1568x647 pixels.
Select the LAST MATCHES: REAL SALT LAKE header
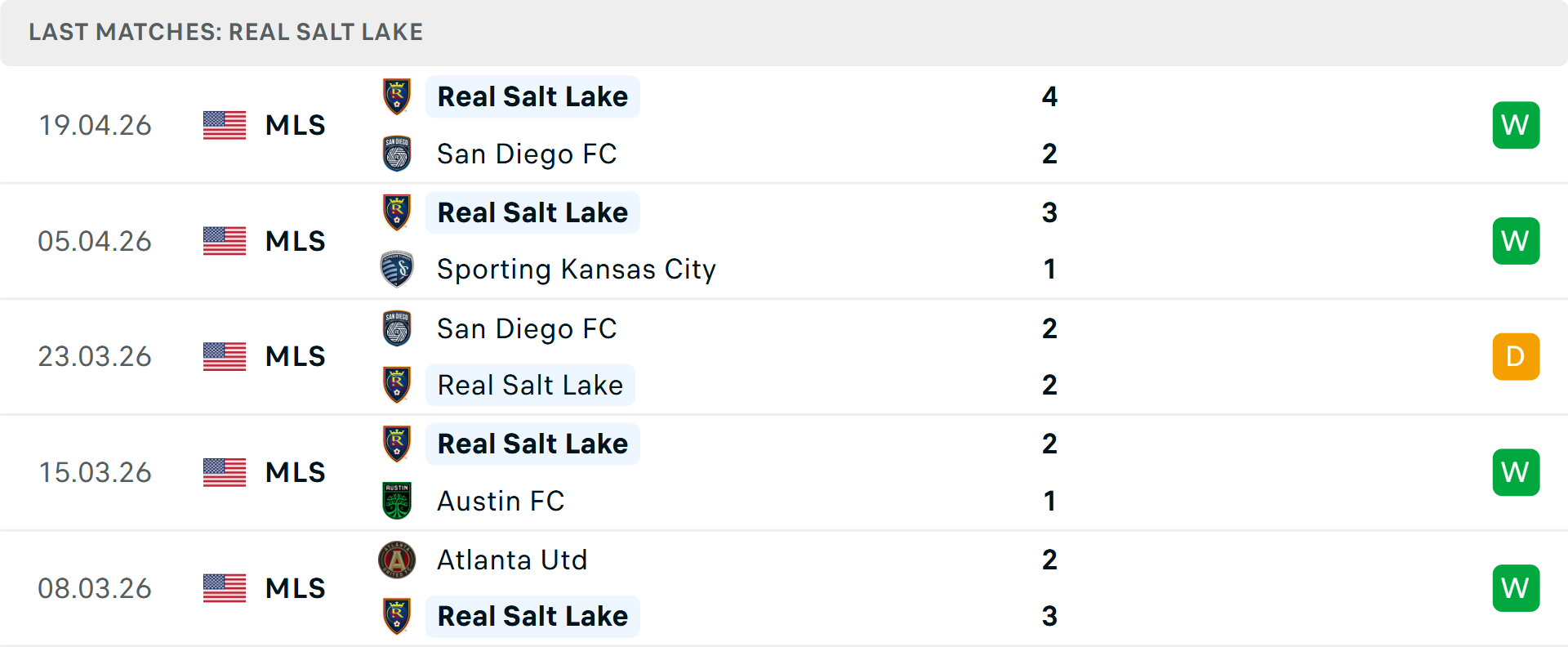pyautogui.click(x=225, y=32)
